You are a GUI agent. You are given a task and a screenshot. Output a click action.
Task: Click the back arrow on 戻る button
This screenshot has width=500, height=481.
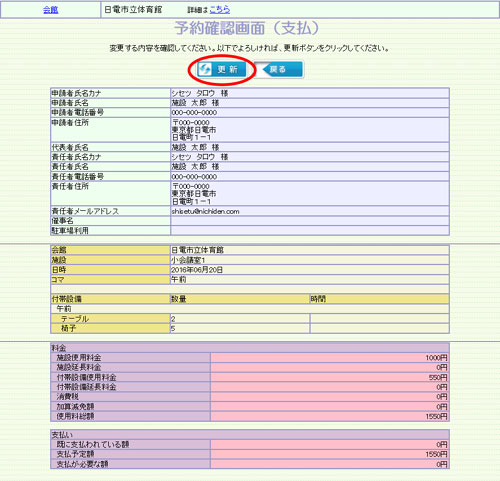[266, 70]
